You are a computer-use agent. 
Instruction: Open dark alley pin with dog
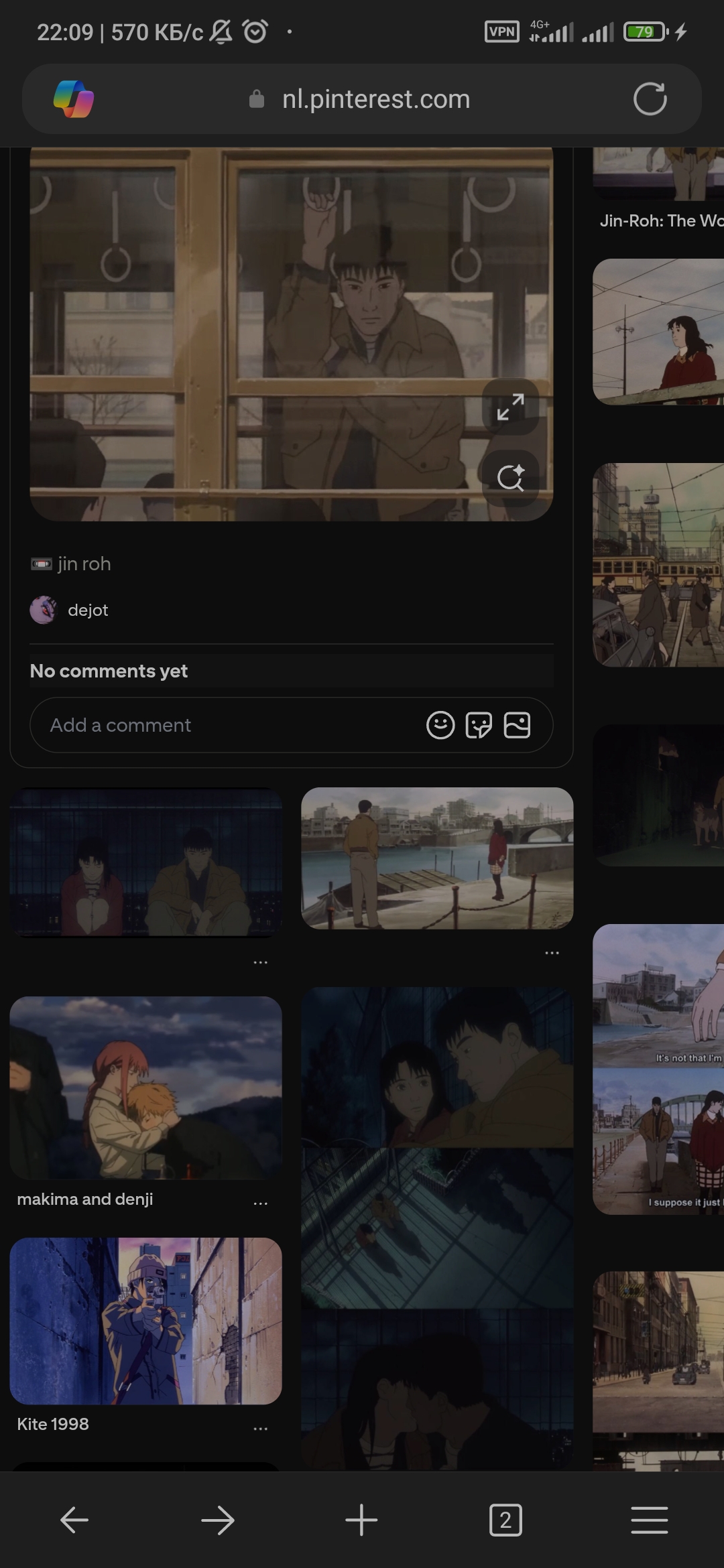[x=658, y=795]
